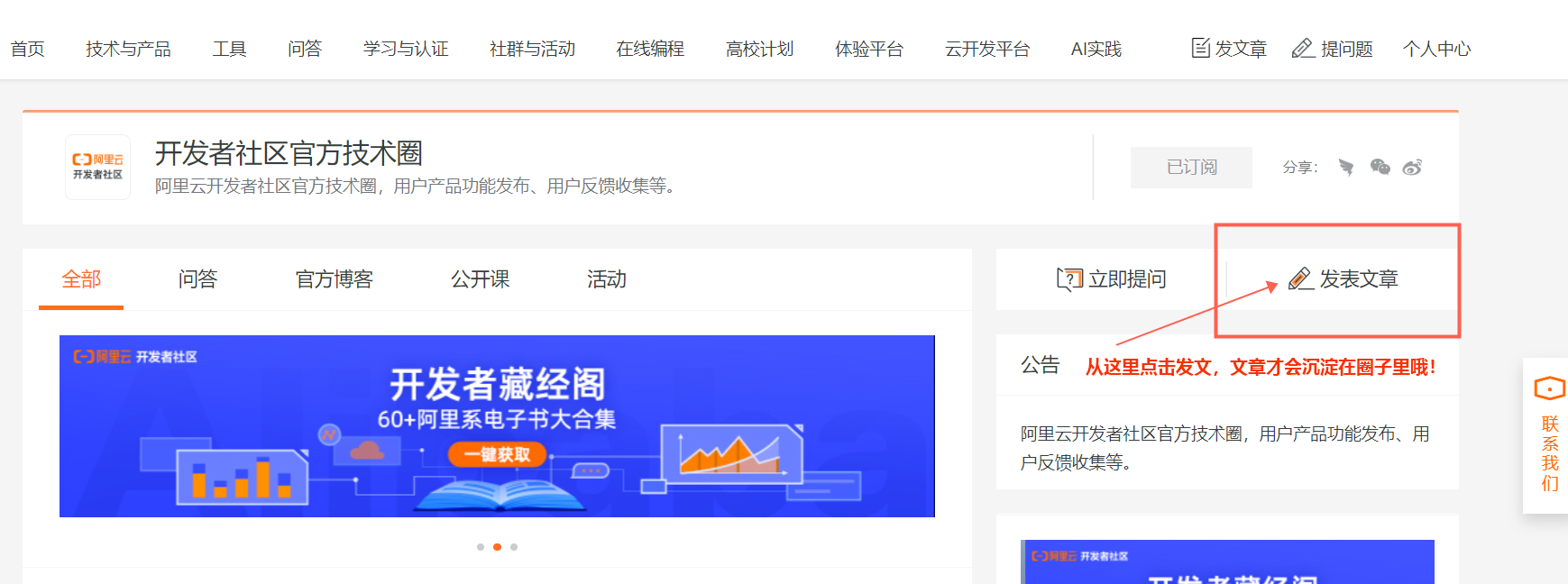Open AI实践 navigation item
The image size is (1568, 584).
tap(1096, 49)
